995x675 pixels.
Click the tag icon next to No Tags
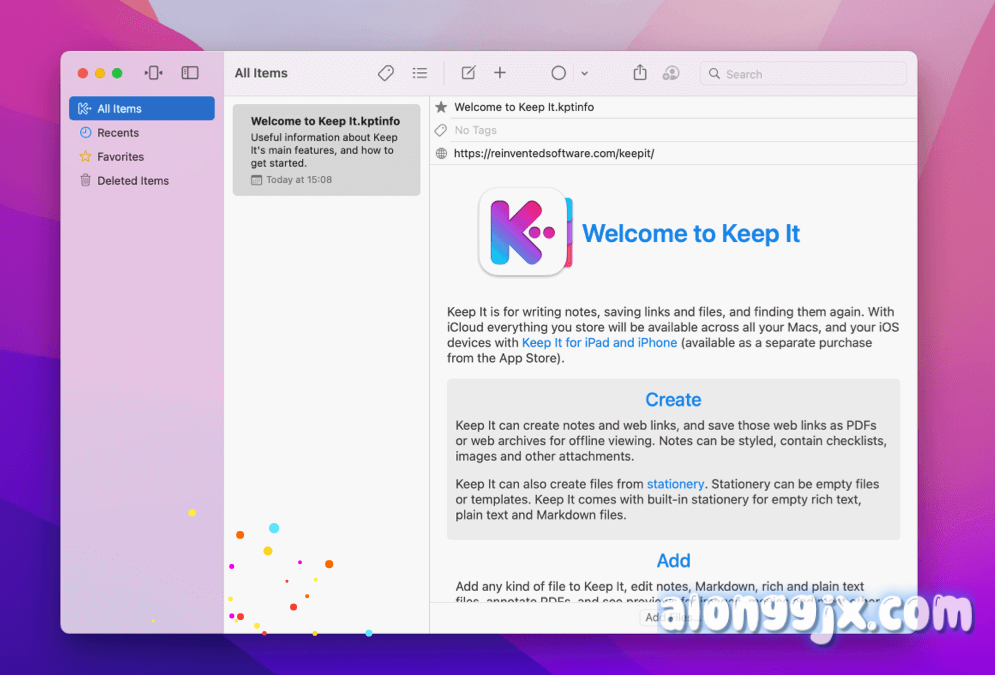pyautogui.click(x=440, y=130)
